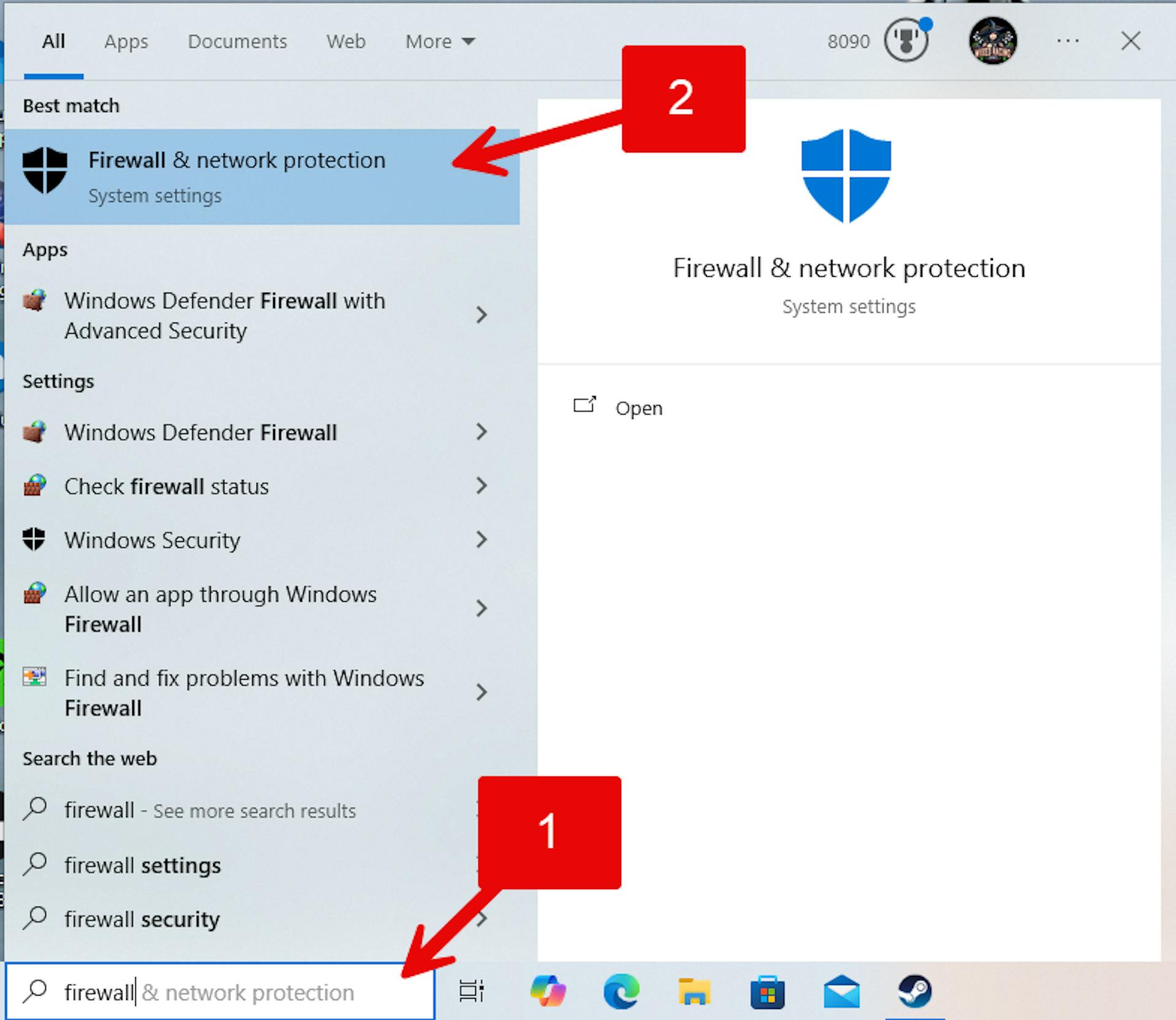Click Open in the preview pane

pyautogui.click(x=638, y=408)
